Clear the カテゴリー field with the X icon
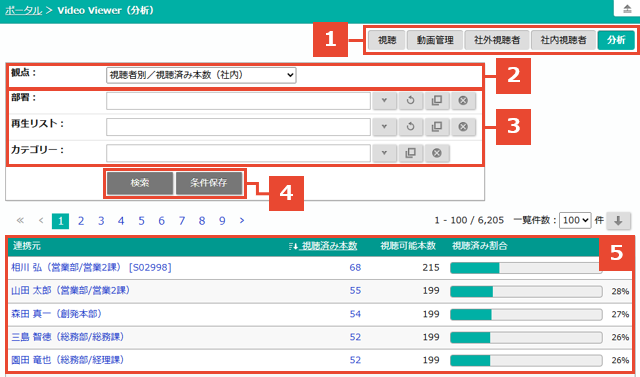 (x=437, y=153)
